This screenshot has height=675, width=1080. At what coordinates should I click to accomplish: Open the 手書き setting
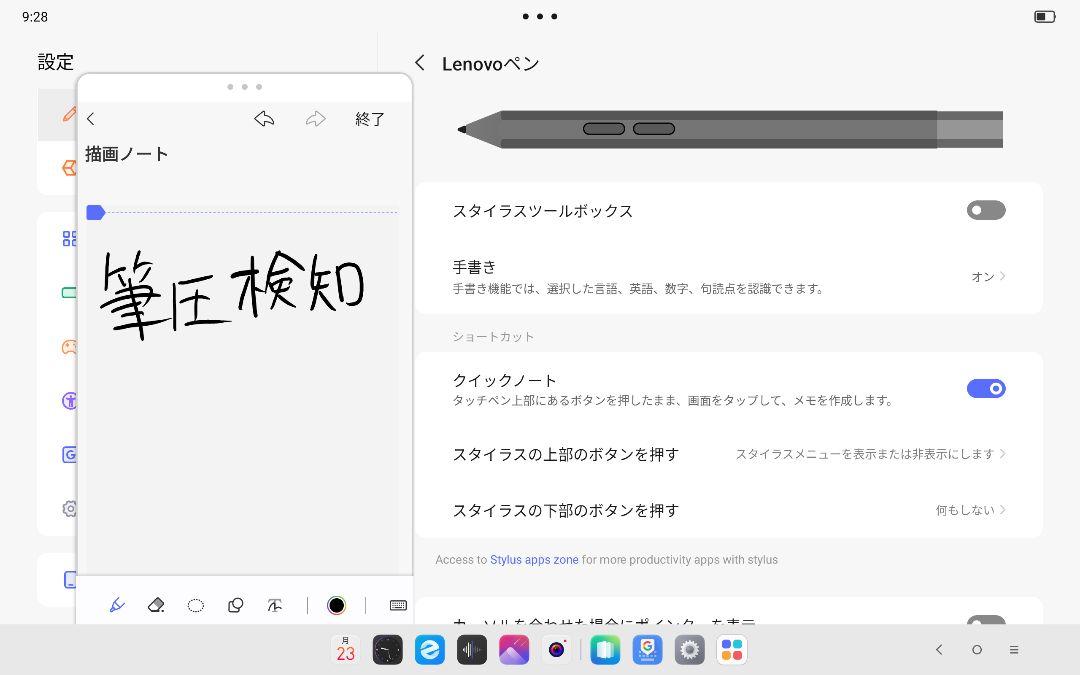tap(729, 276)
